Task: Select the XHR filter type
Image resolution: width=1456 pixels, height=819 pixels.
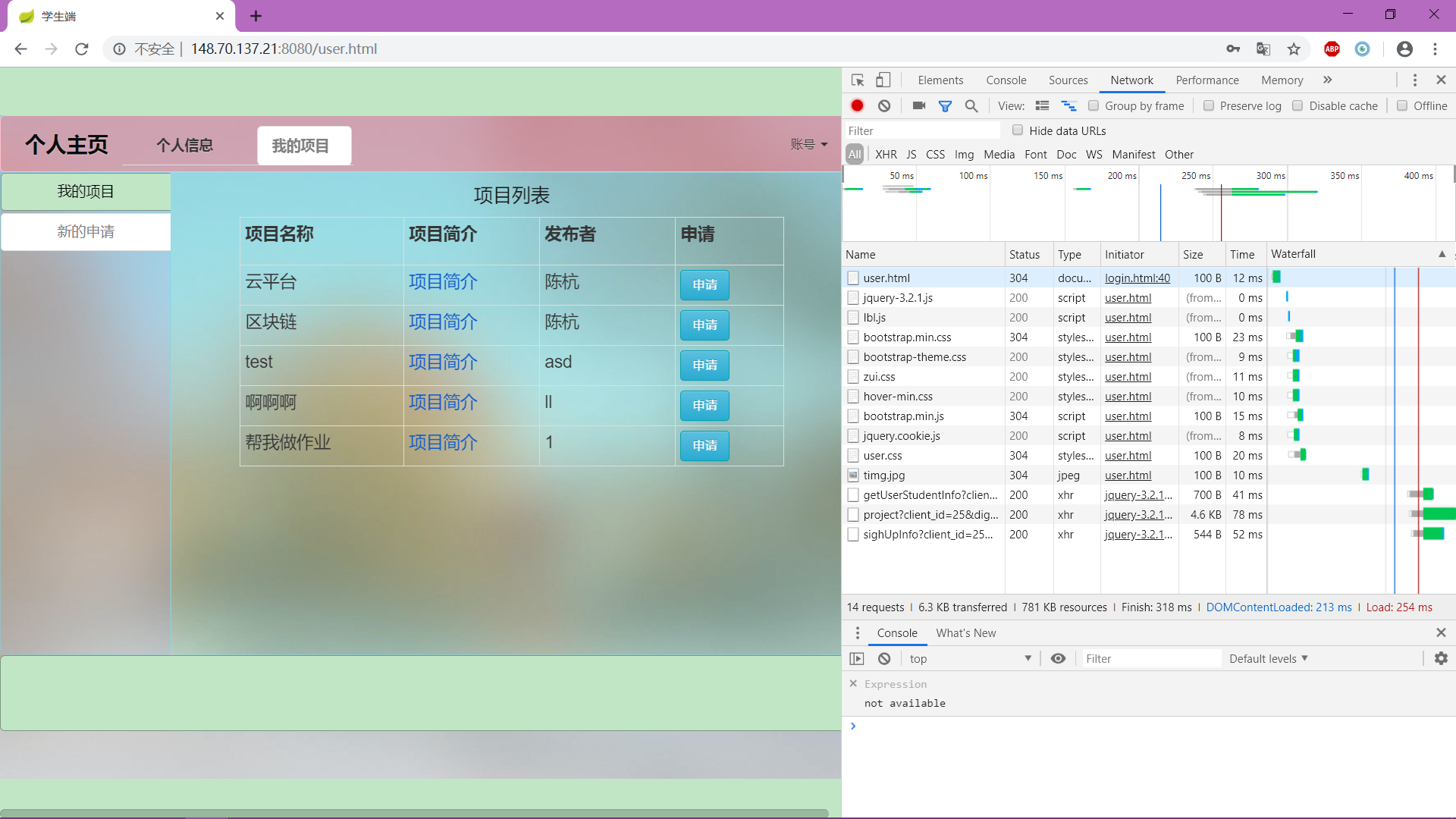Action: 886,155
